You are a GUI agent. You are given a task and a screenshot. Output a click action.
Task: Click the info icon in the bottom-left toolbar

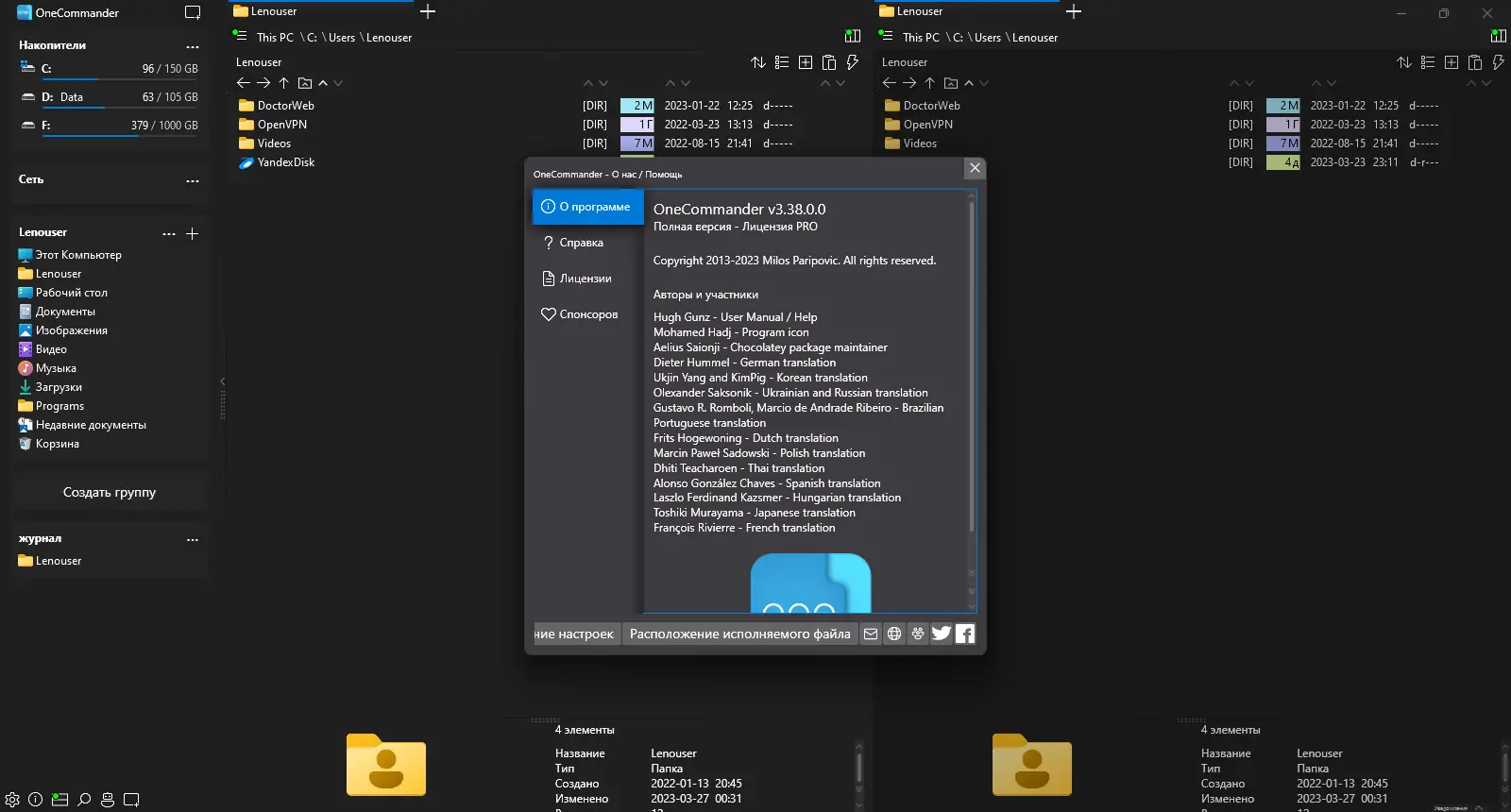(x=36, y=800)
